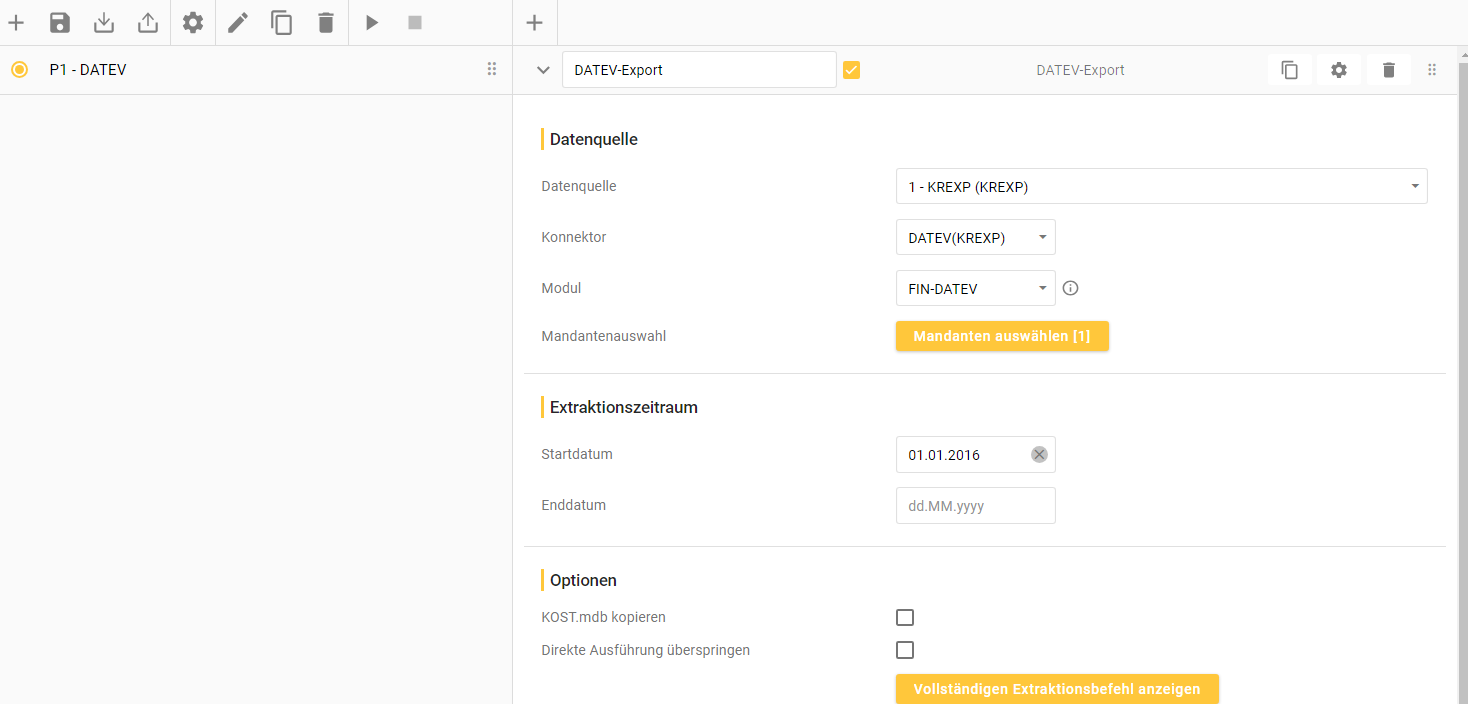The image size is (1468, 704).
Task: Click into the Enddatum date field
Action: [975, 506]
